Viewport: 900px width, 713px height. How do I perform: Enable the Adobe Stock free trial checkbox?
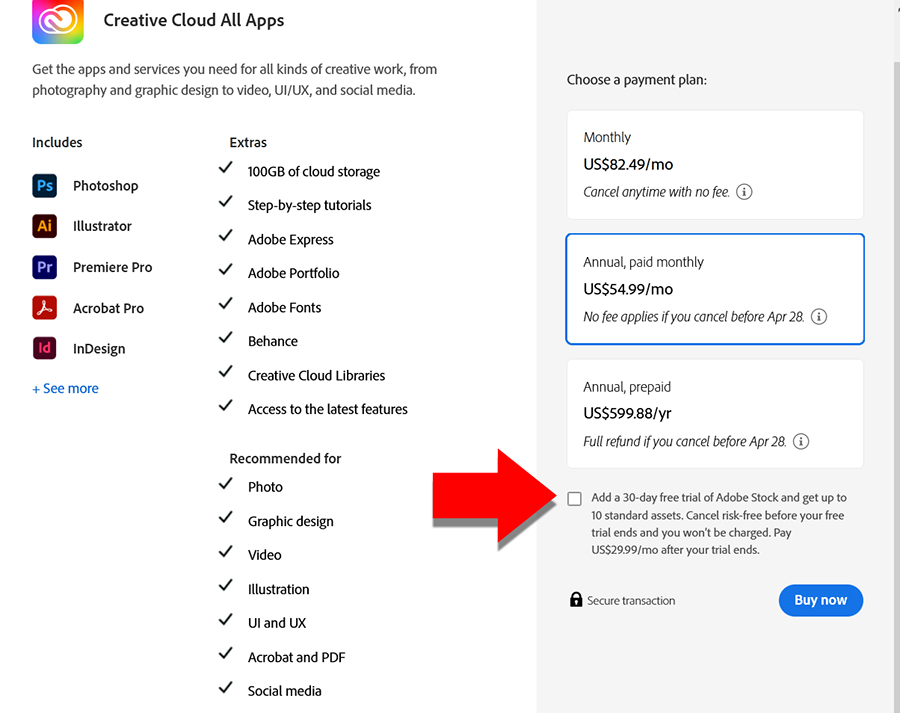pyautogui.click(x=574, y=497)
